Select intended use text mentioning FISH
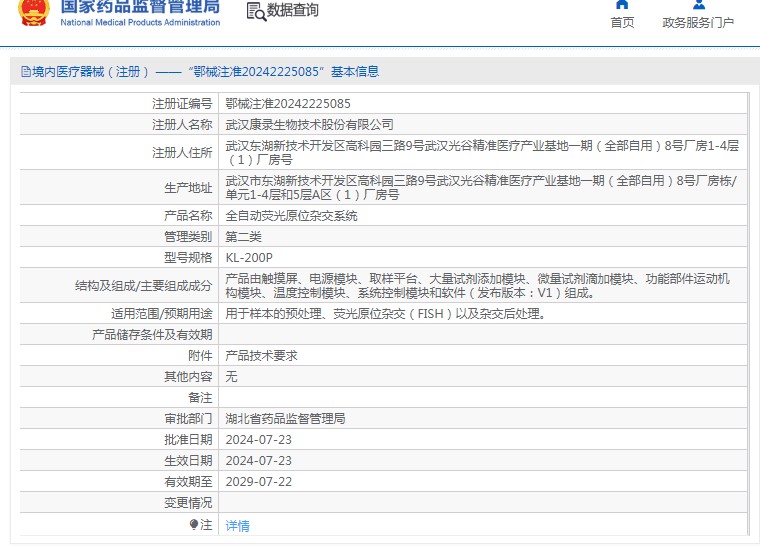Screen dimensions: 760x547 coord(386,314)
